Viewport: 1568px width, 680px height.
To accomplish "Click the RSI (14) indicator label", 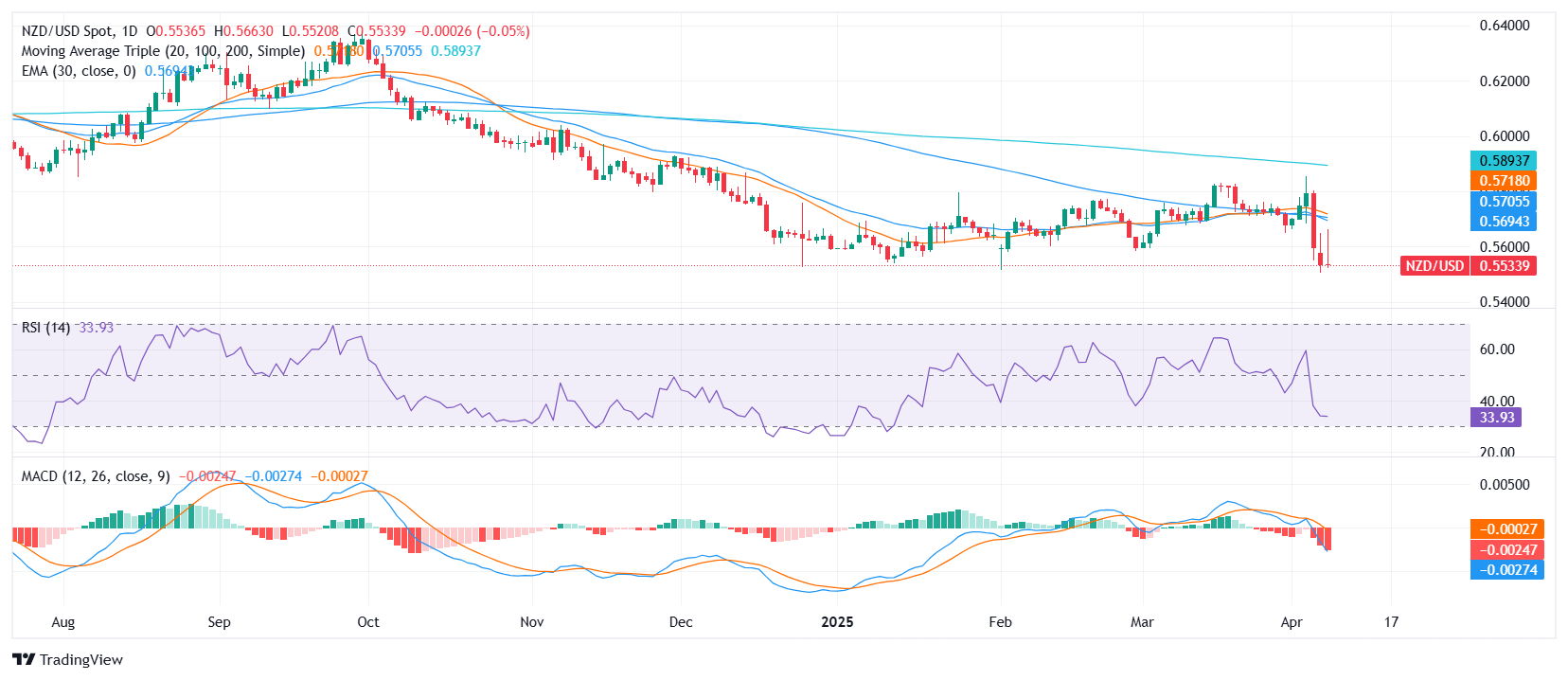I will click(45, 328).
